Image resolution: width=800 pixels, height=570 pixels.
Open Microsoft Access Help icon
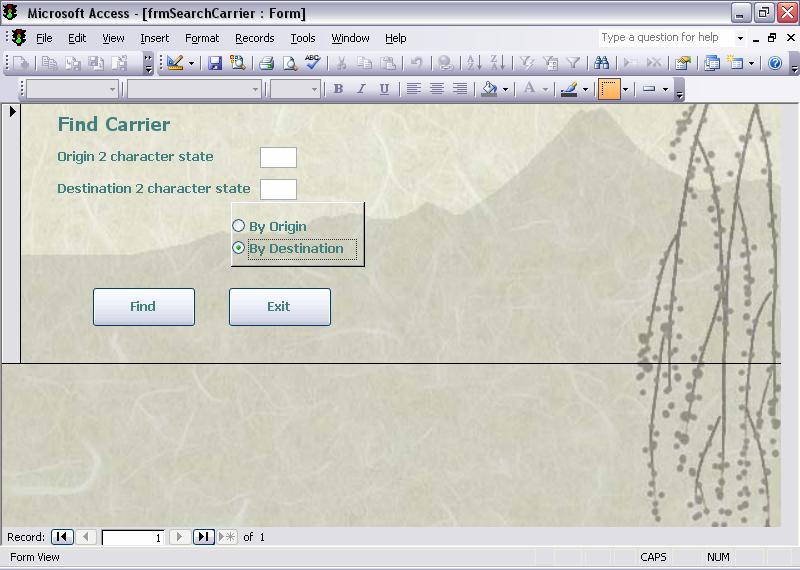click(775, 63)
